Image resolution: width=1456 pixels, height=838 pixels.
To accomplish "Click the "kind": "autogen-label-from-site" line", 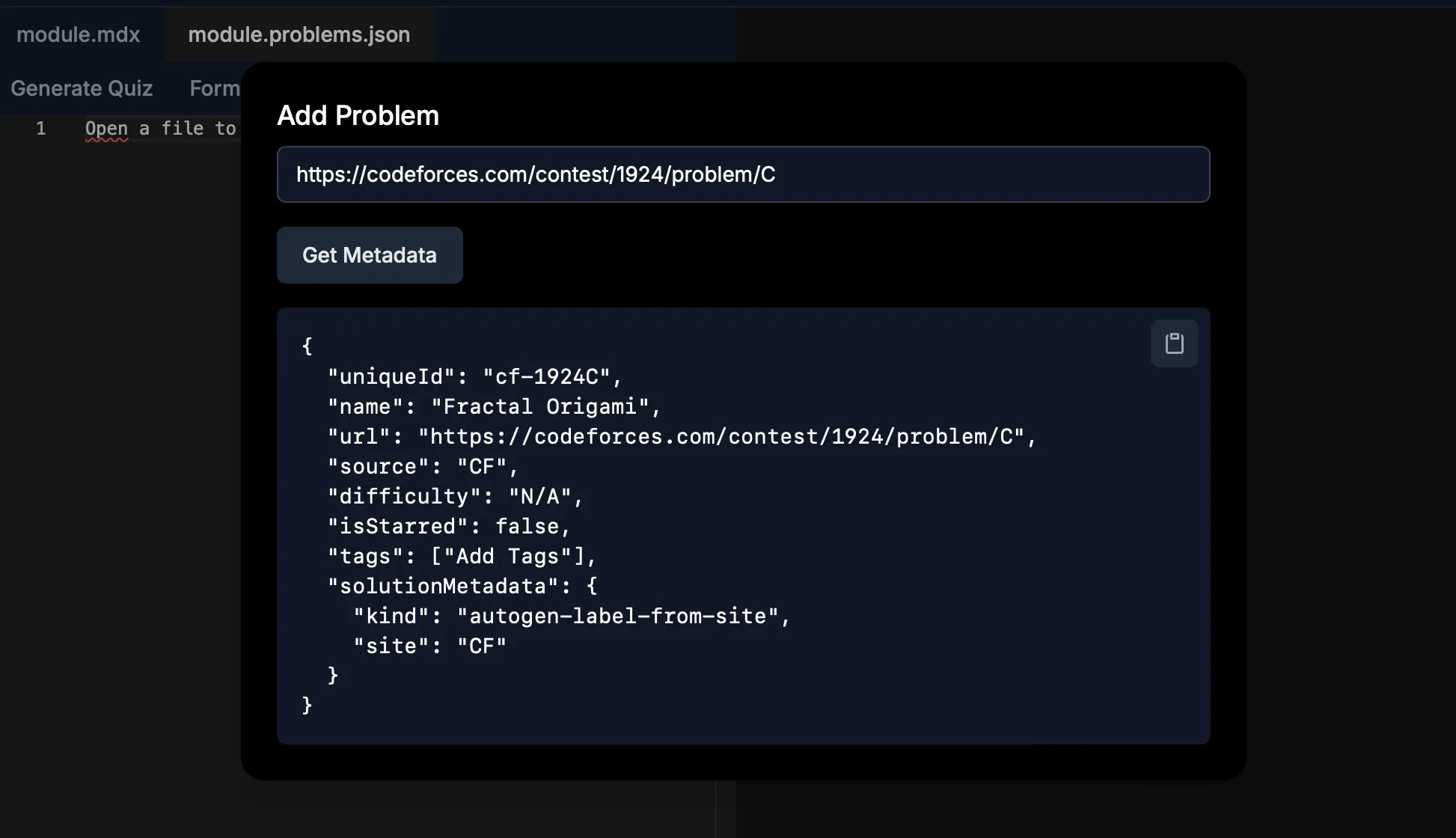I will coord(572,616).
